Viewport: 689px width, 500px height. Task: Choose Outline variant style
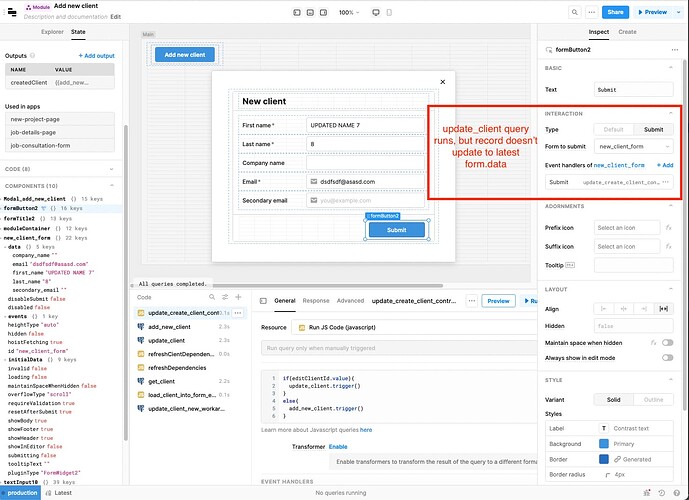(653, 400)
